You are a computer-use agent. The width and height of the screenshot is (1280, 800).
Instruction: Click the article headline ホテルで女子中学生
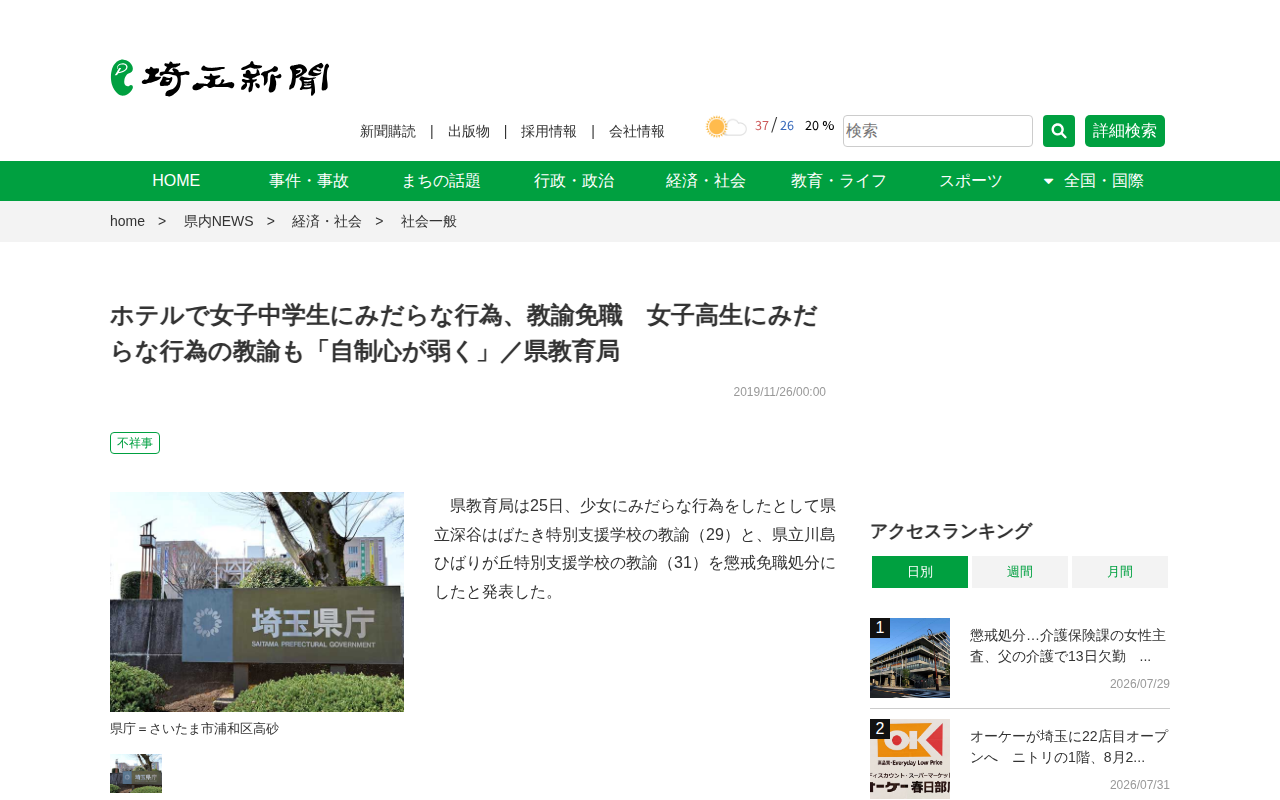[465, 334]
